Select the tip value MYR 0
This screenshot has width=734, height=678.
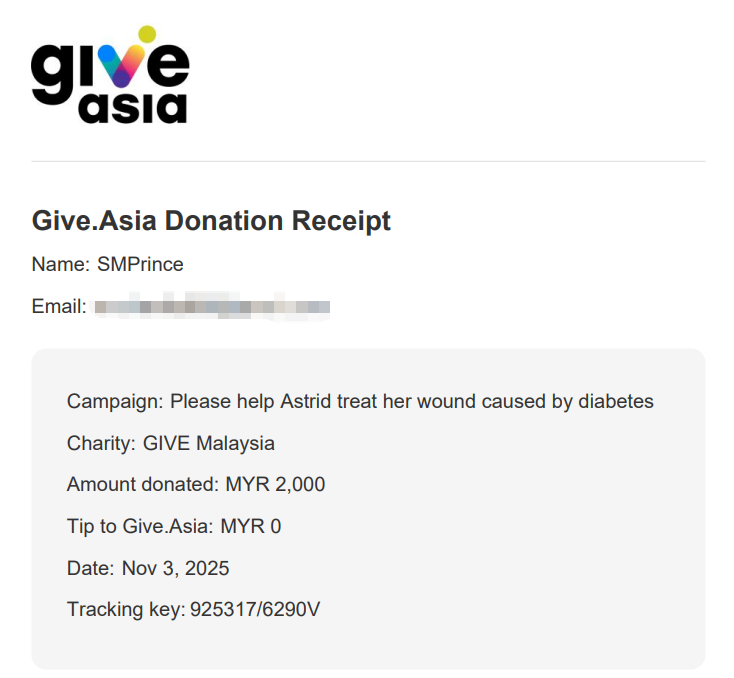click(x=251, y=526)
